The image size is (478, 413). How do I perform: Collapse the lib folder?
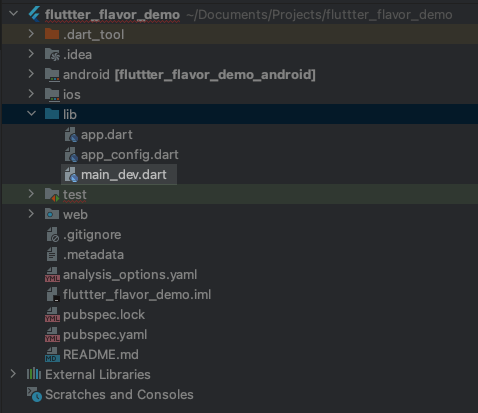tap(31, 114)
